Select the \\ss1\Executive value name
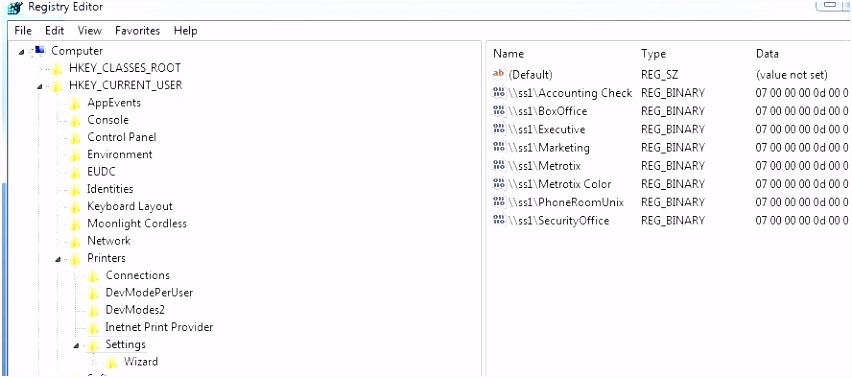The width and height of the screenshot is (852, 378). point(546,129)
